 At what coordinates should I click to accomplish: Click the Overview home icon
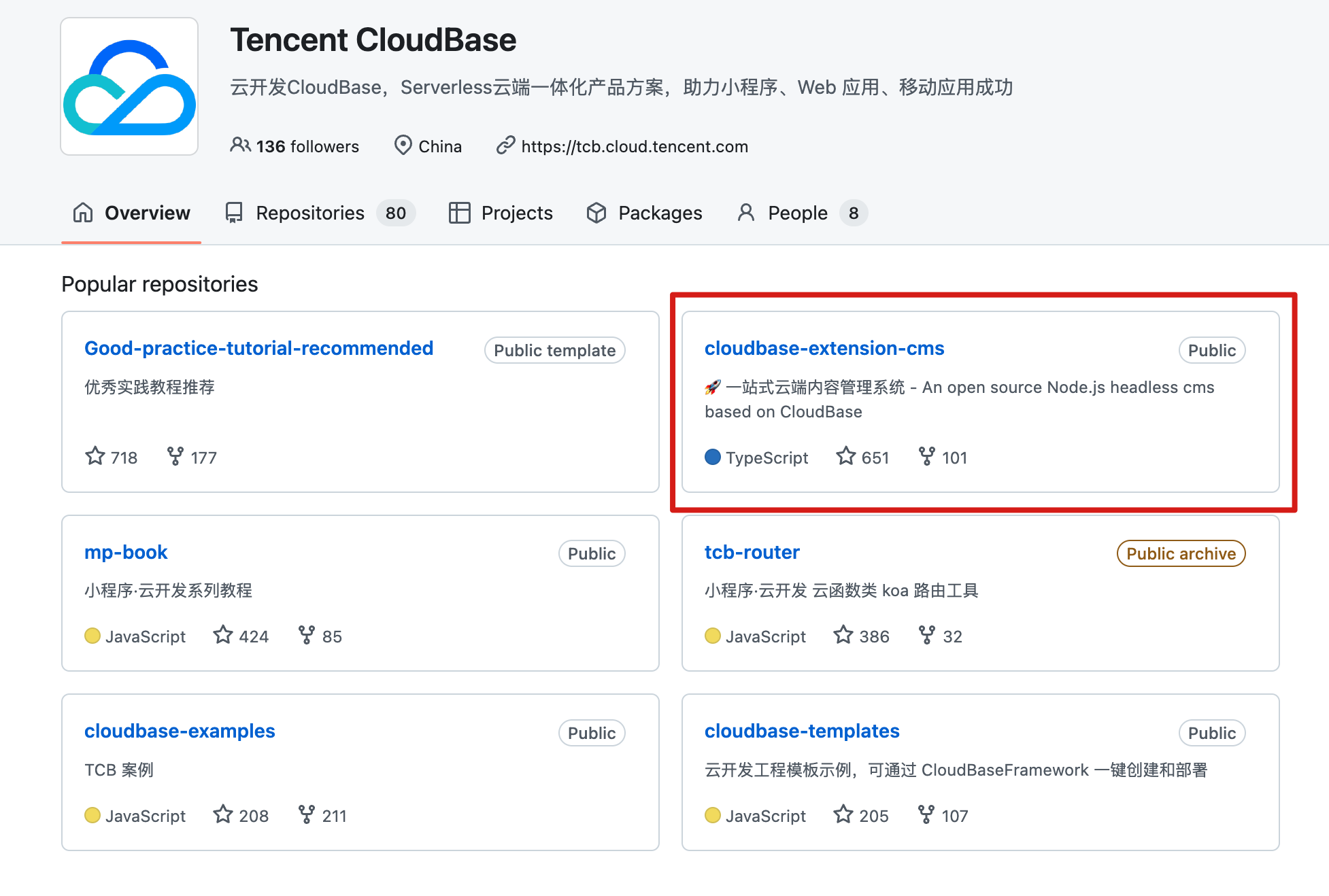click(x=83, y=213)
